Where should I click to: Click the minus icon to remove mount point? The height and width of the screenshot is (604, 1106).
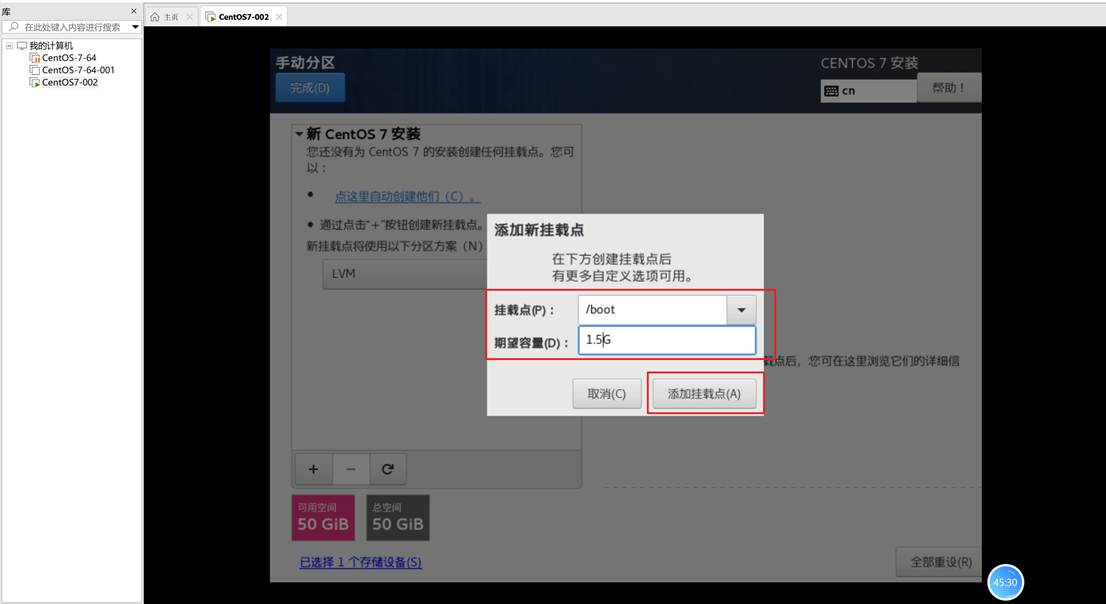pyautogui.click(x=351, y=469)
